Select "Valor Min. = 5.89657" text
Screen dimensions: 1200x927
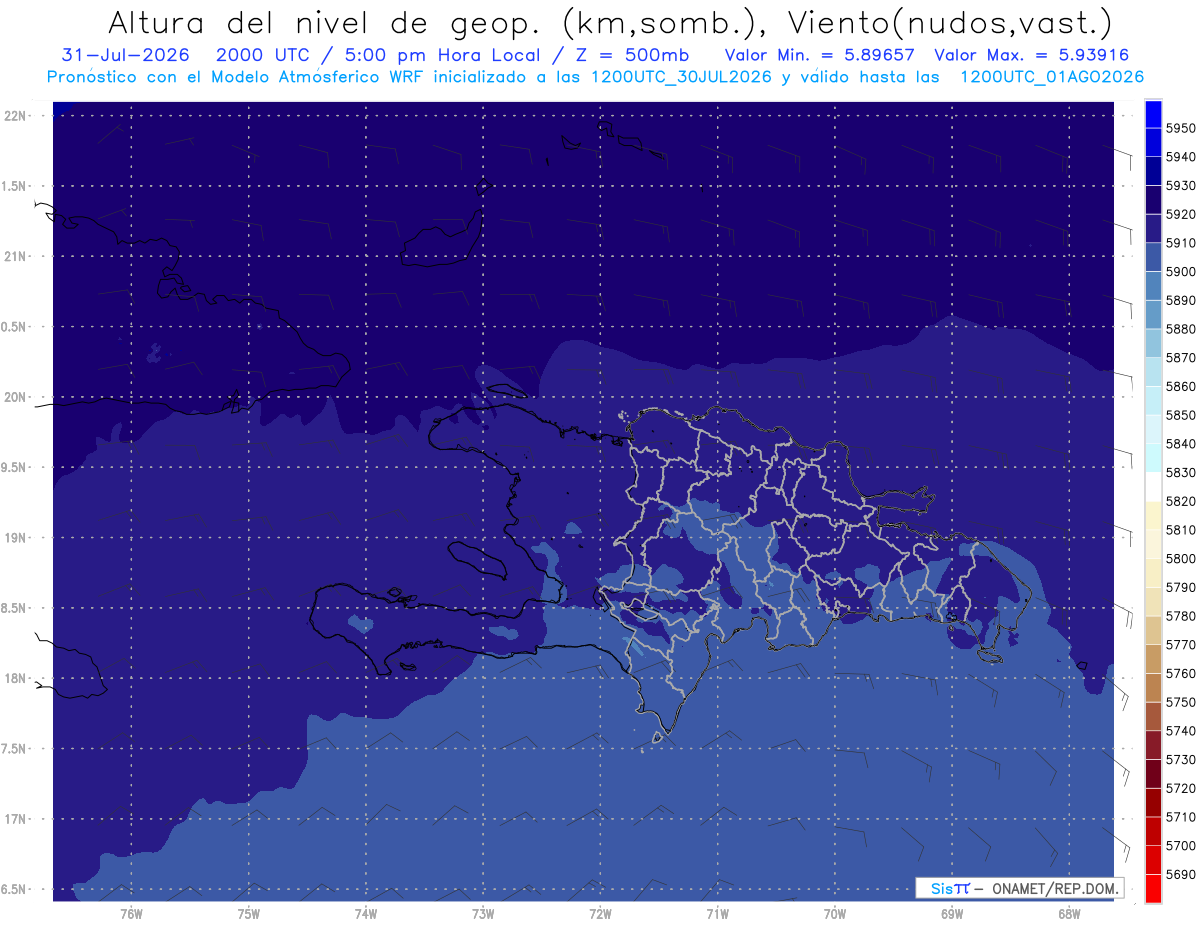tap(820, 55)
